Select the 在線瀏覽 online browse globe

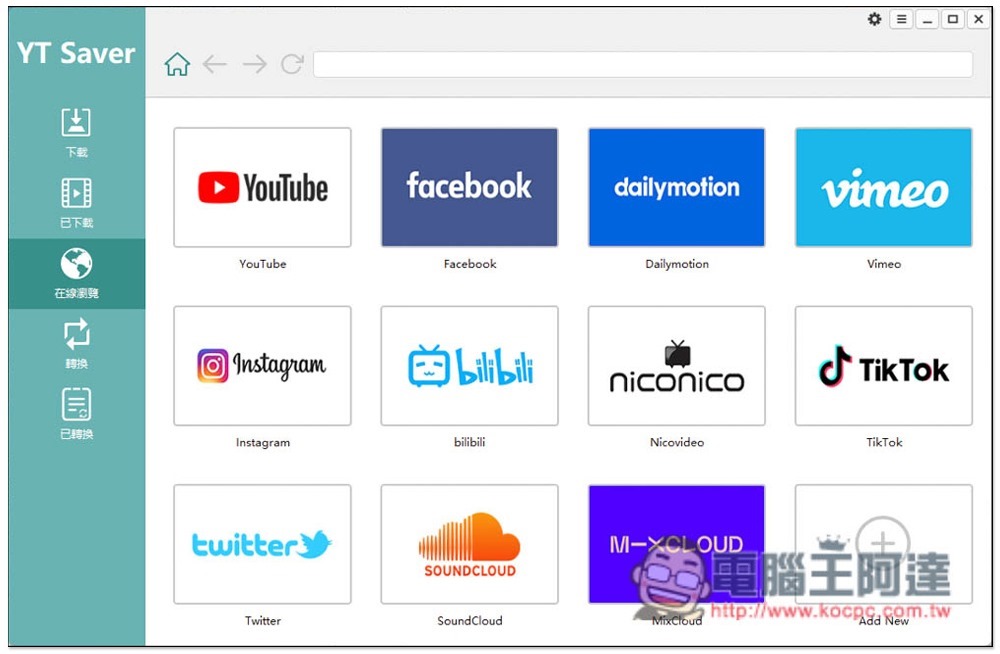[x=76, y=274]
